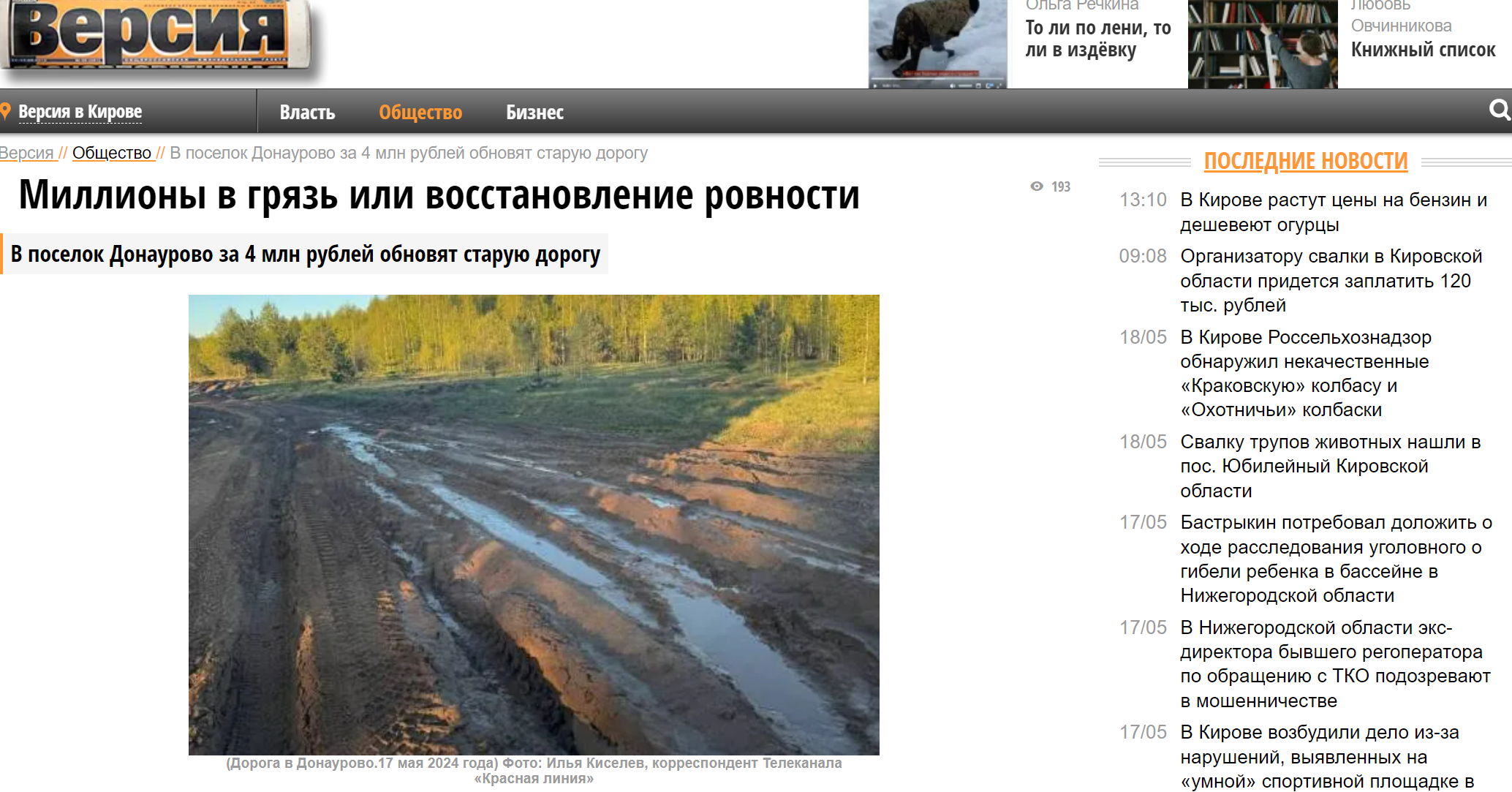This screenshot has height=792, width=1512.
Task: Open the Книжный список column thumbnail
Action: pyautogui.click(x=1262, y=44)
